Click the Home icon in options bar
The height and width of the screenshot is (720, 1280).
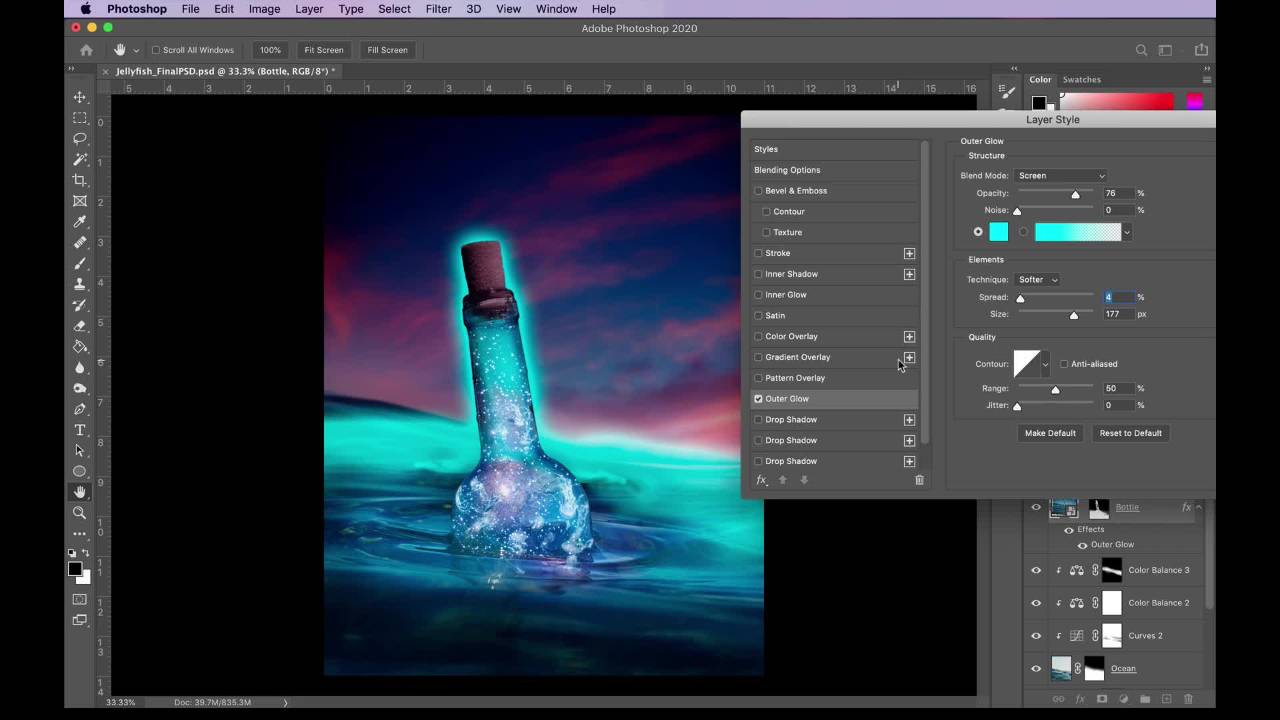click(x=87, y=50)
